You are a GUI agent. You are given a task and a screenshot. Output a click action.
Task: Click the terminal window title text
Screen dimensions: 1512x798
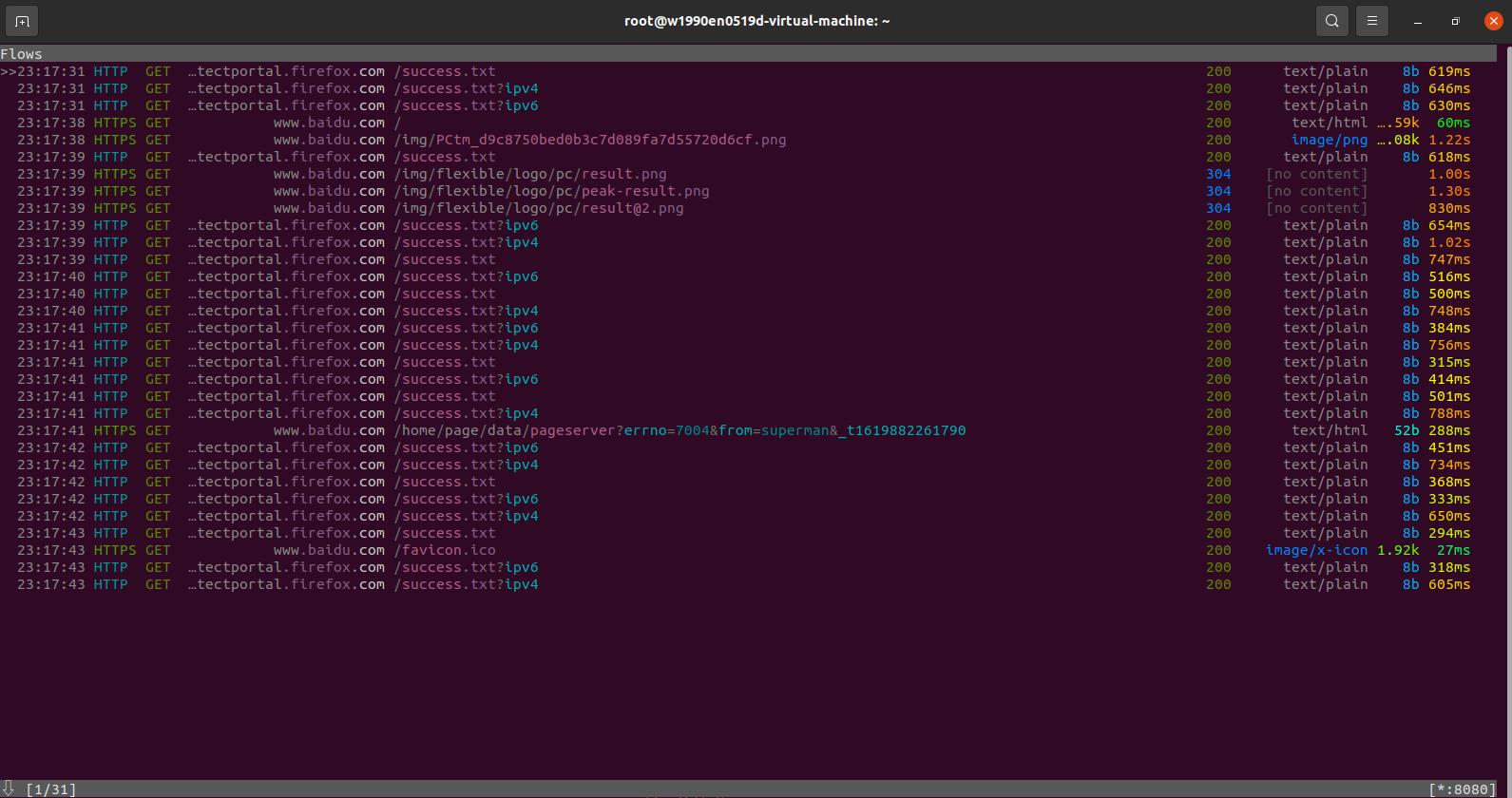(756, 21)
